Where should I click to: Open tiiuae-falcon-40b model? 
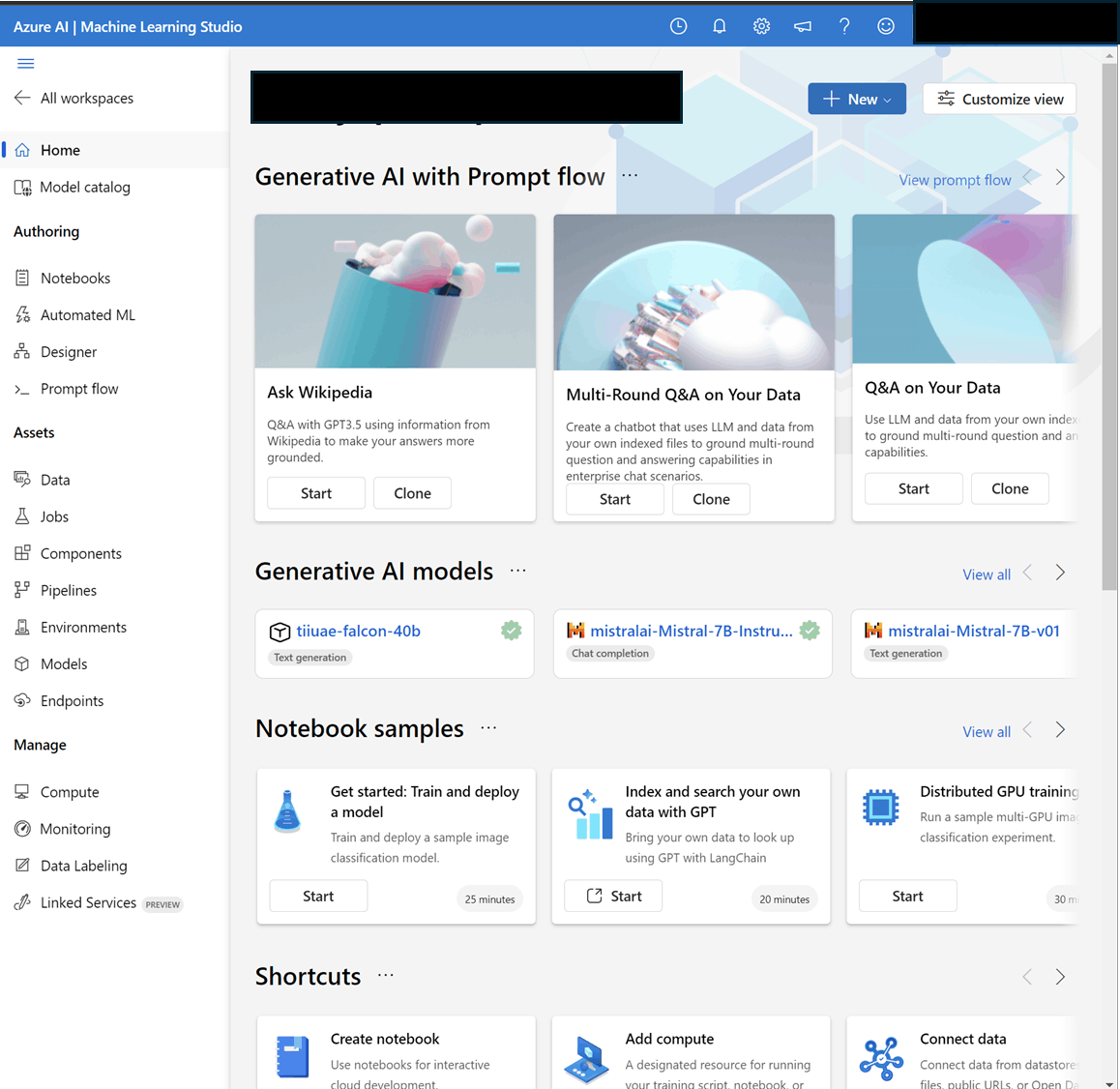(x=358, y=631)
